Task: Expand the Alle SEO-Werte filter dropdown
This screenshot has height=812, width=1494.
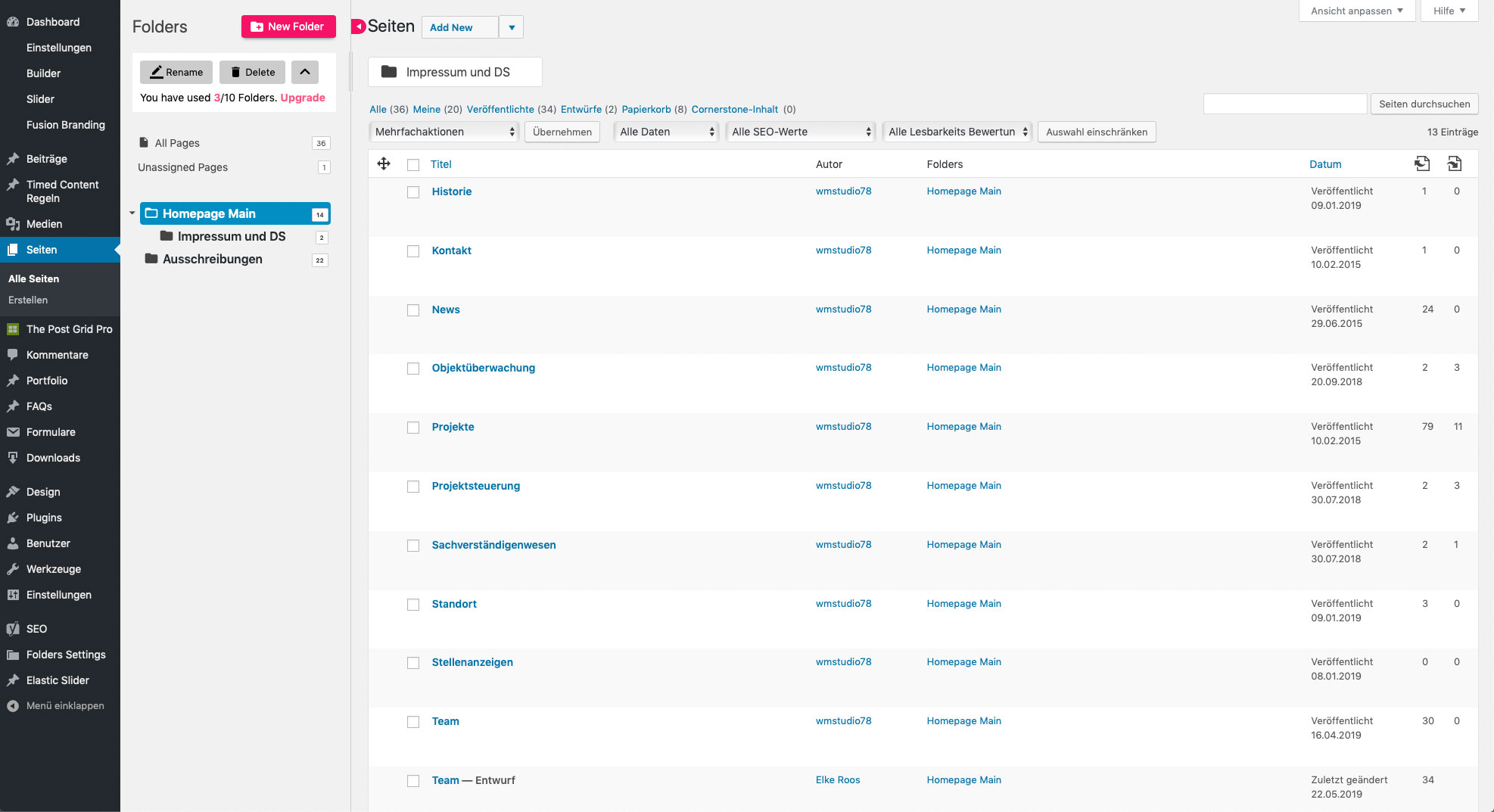Action: click(800, 132)
